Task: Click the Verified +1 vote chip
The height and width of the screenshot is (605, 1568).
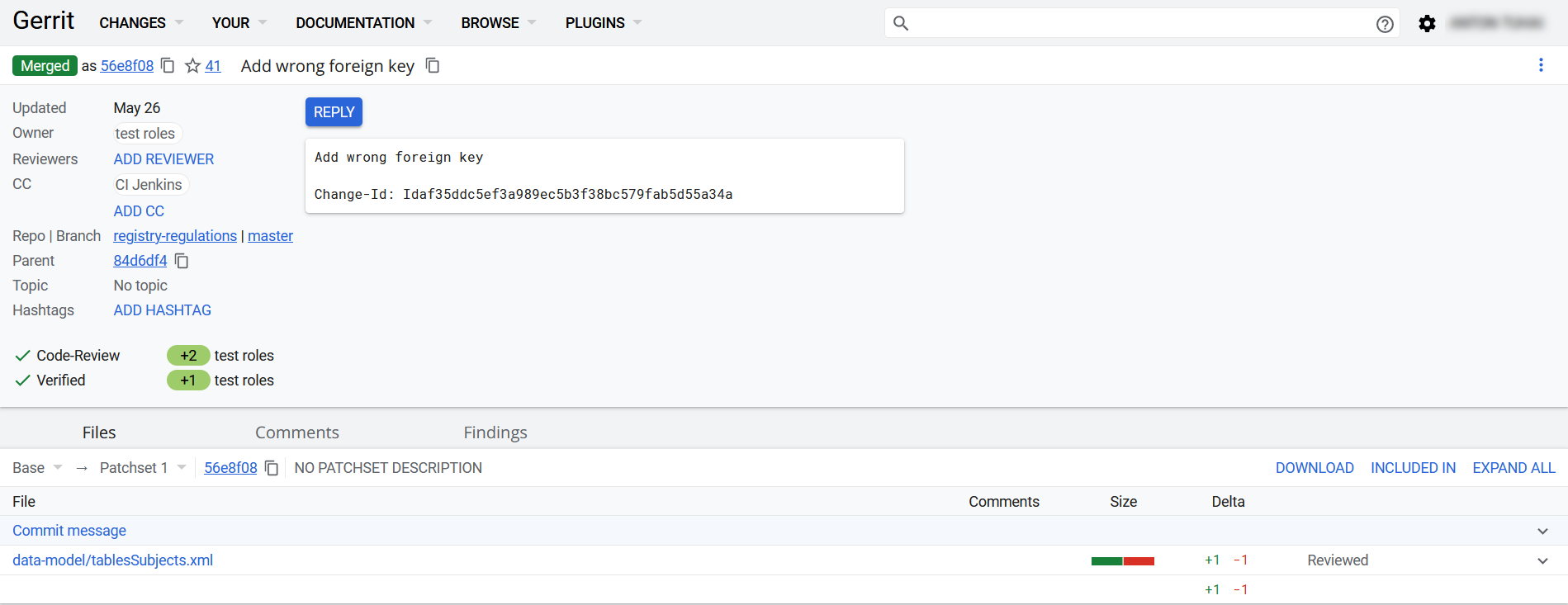Action: 188,380
